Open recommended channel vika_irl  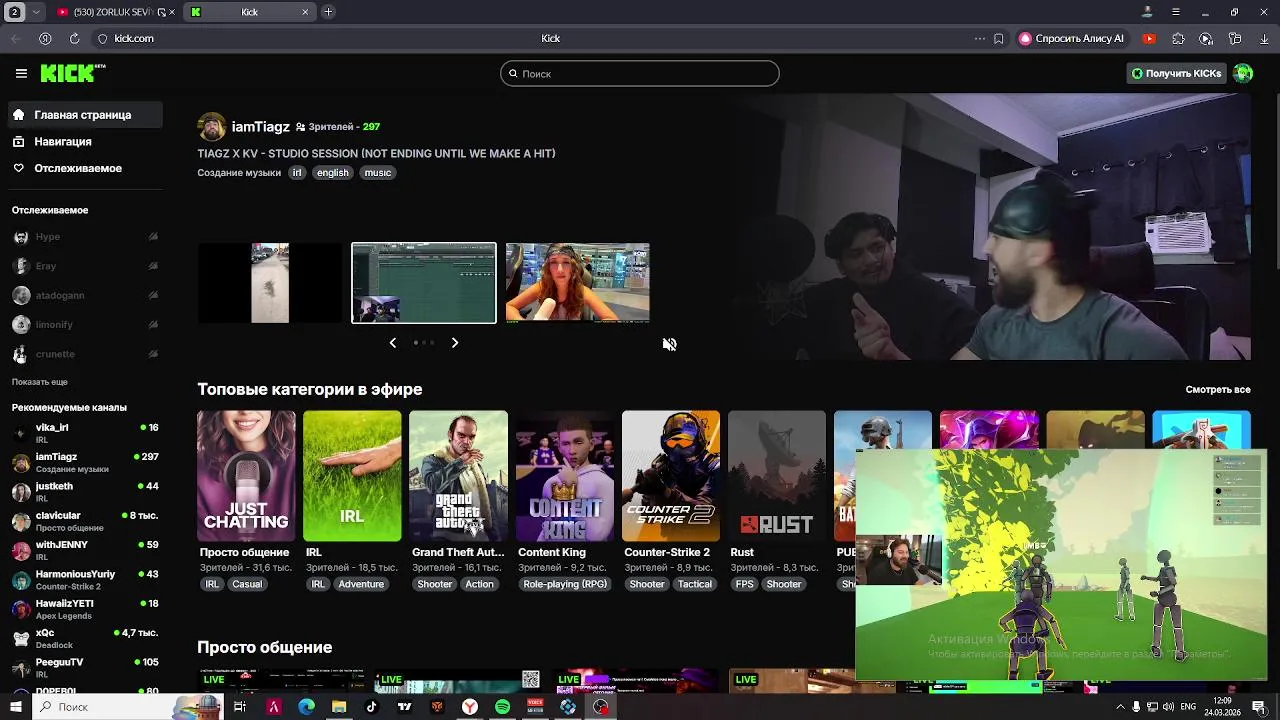coord(85,433)
